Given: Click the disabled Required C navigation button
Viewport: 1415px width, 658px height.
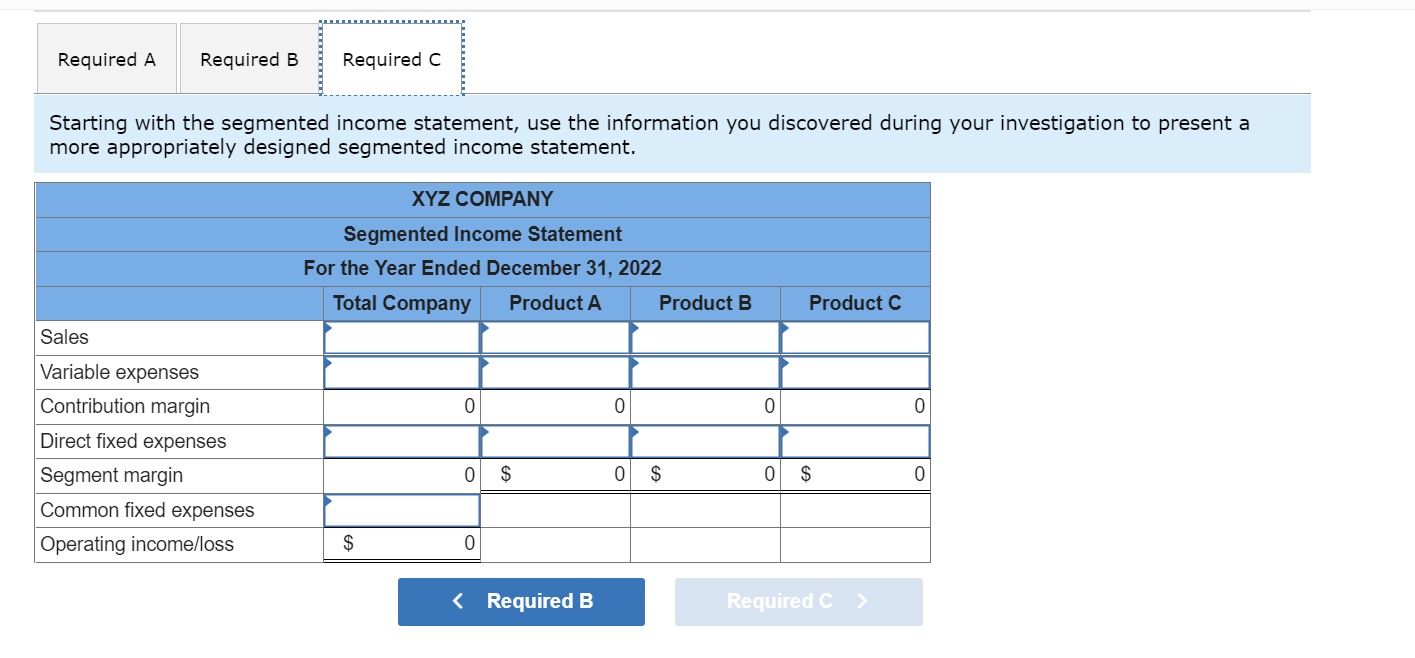Looking at the screenshot, I should [798, 601].
